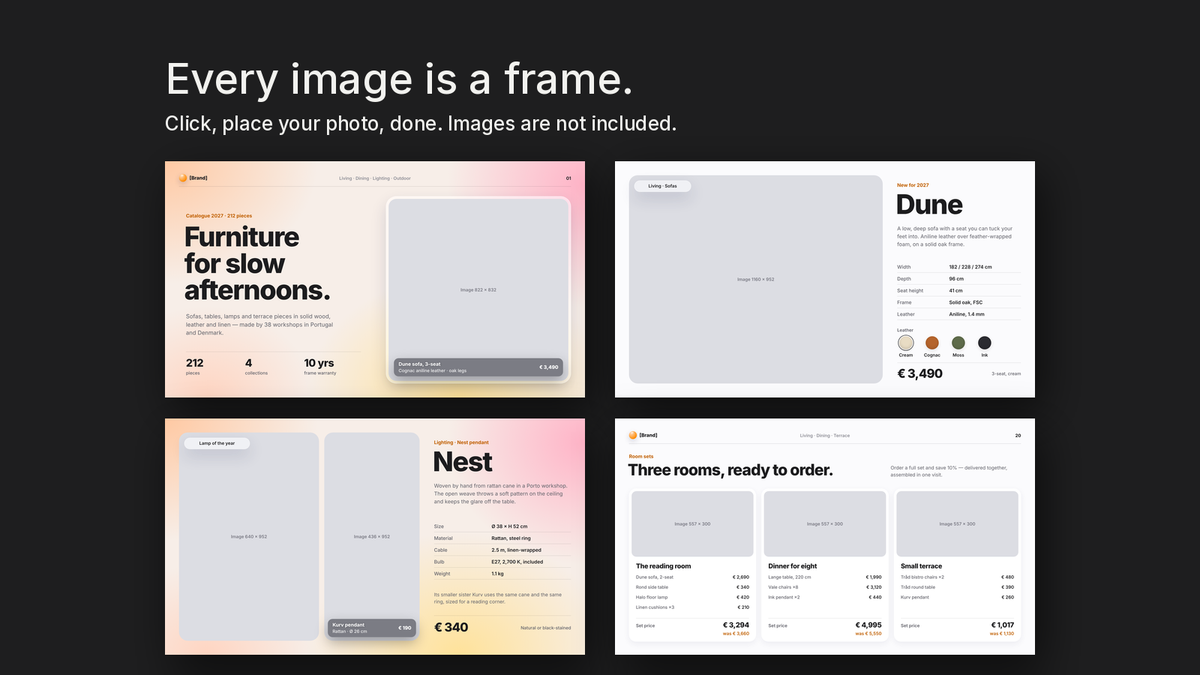Click the 'Dune' product title
Viewport: 1200px width, 675px height.
tap(930, 205)
